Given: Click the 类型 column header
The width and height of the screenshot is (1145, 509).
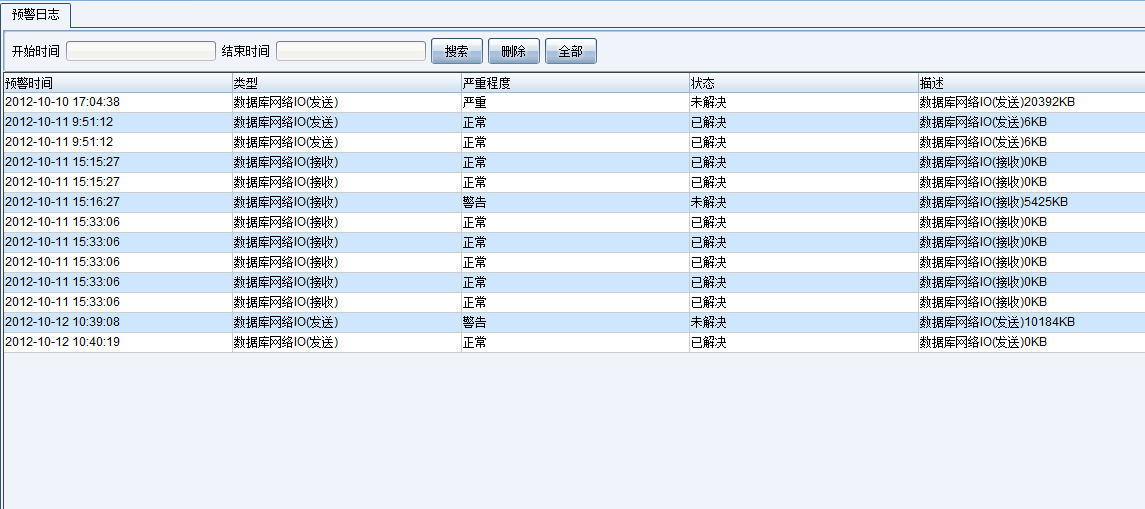Looking at the screenshot, I should pos(345,83).
